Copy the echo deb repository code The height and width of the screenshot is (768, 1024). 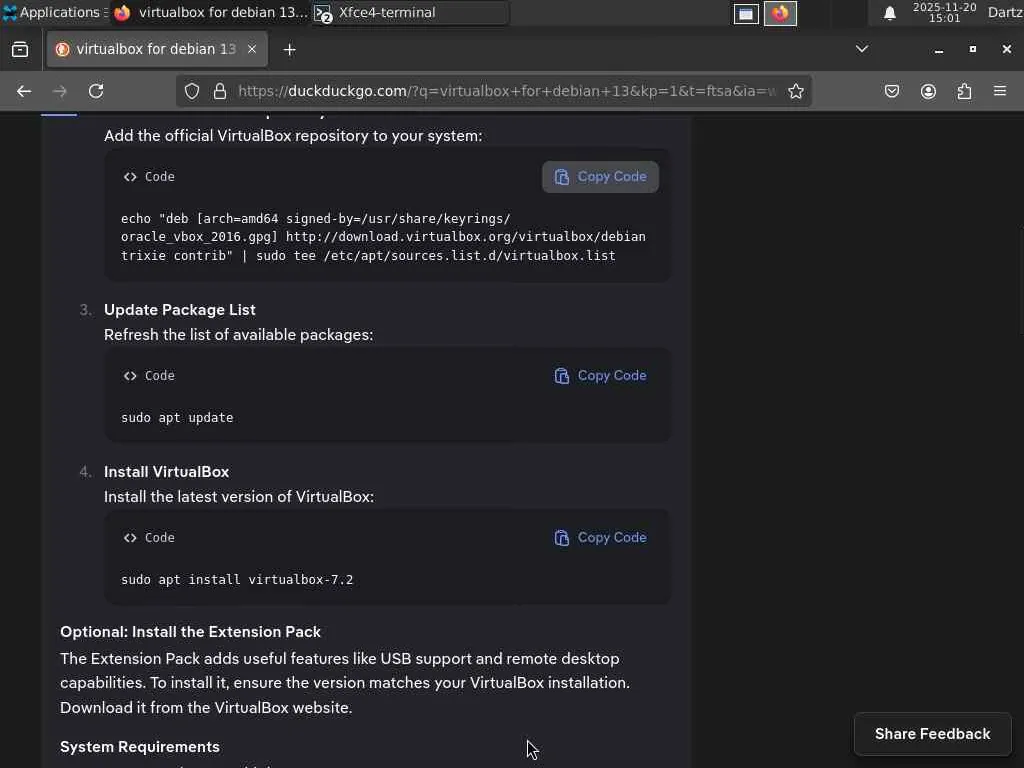point(600,177)
